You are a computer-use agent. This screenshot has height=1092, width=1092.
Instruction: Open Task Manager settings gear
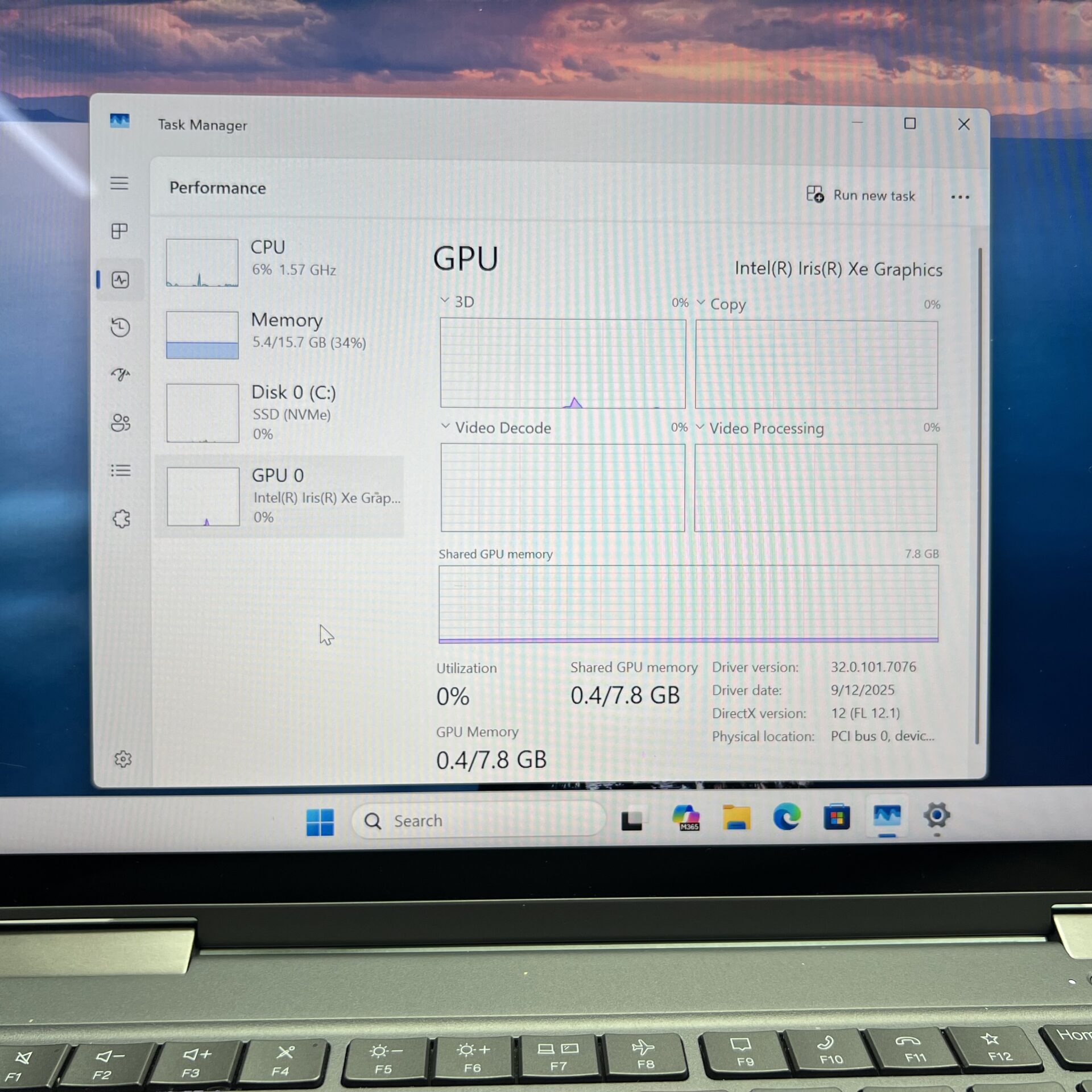pyautogui.click(x=123, y=759)
